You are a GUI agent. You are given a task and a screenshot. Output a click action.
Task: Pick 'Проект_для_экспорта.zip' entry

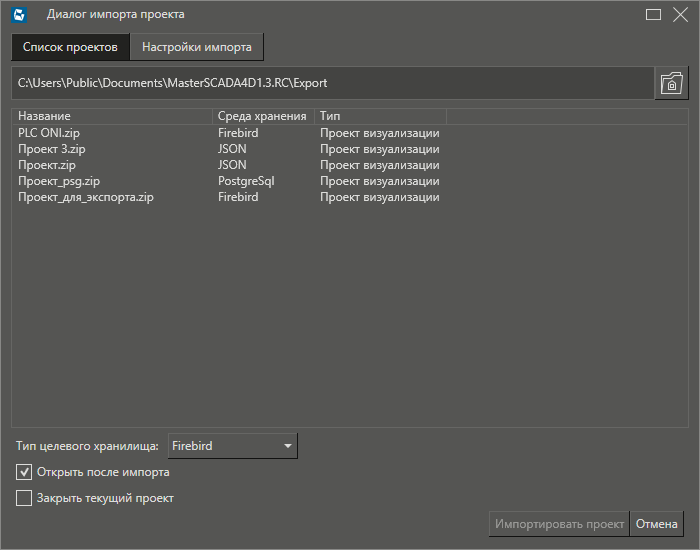click(85, 197)
